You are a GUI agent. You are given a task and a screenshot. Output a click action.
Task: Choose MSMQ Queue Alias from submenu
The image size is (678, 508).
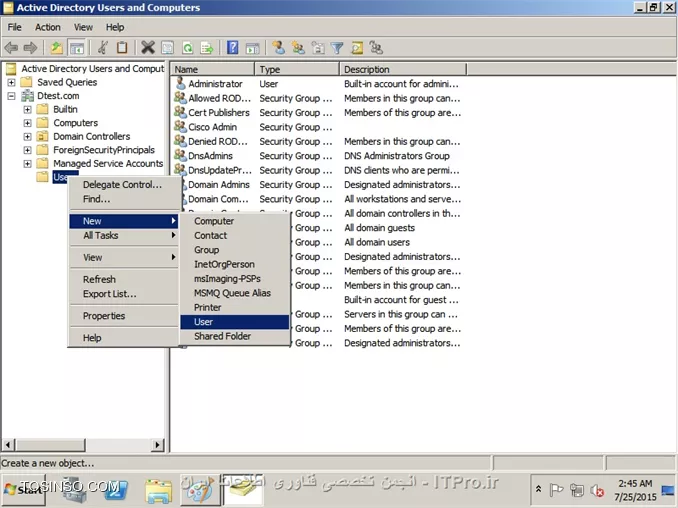pyautogui.click(x=234, y=293)
